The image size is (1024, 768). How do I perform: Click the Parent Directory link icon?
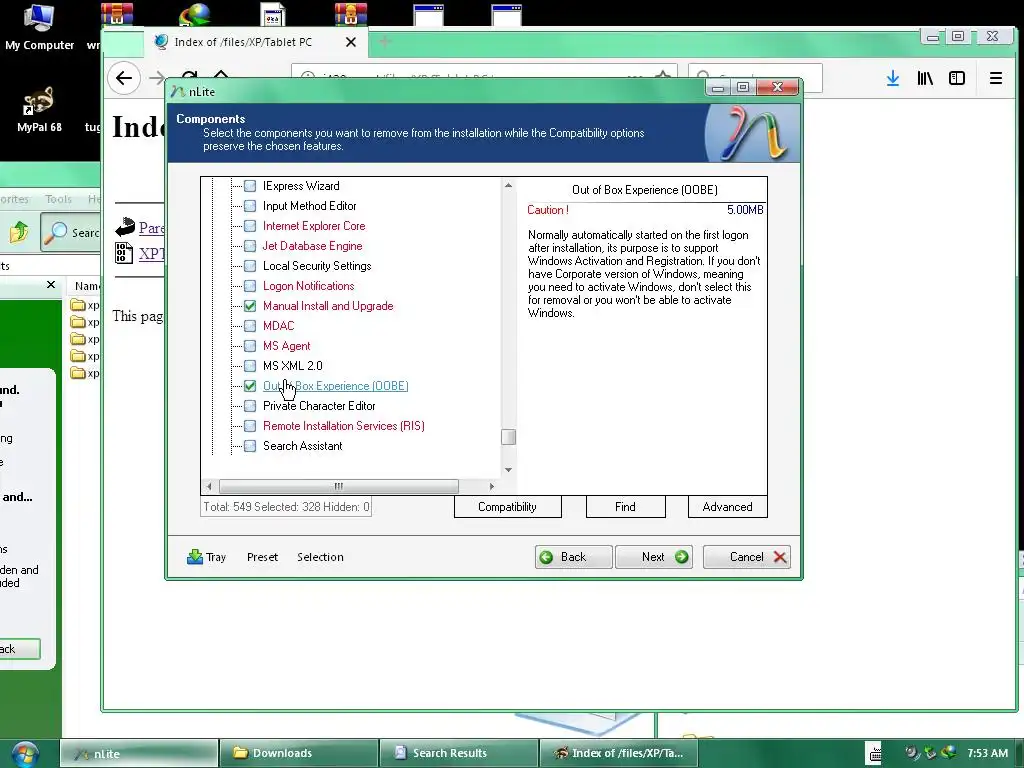pos(125,227)
